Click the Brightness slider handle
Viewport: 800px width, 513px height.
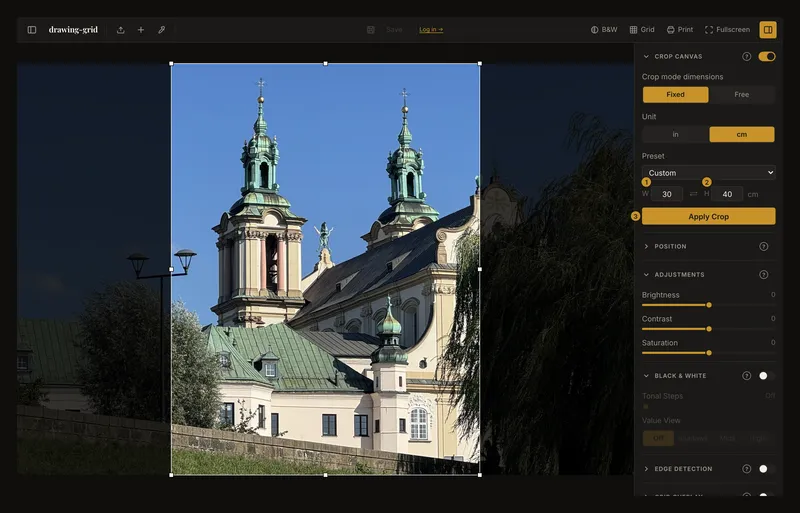point(709,305)
